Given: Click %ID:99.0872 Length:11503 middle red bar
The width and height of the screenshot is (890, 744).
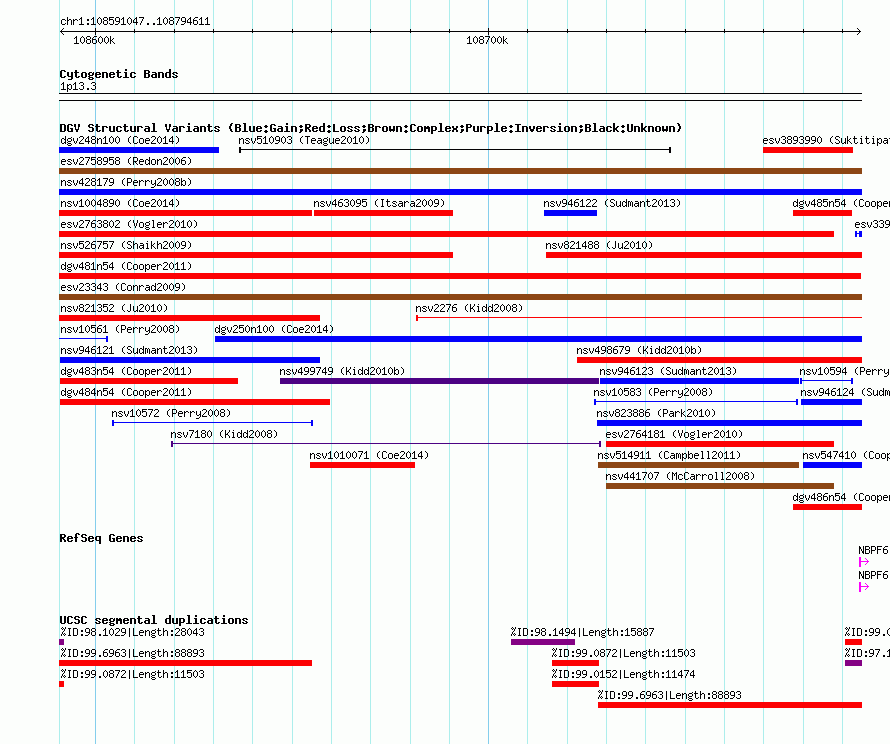Looking at the screenshot, I should click(576, 663).
